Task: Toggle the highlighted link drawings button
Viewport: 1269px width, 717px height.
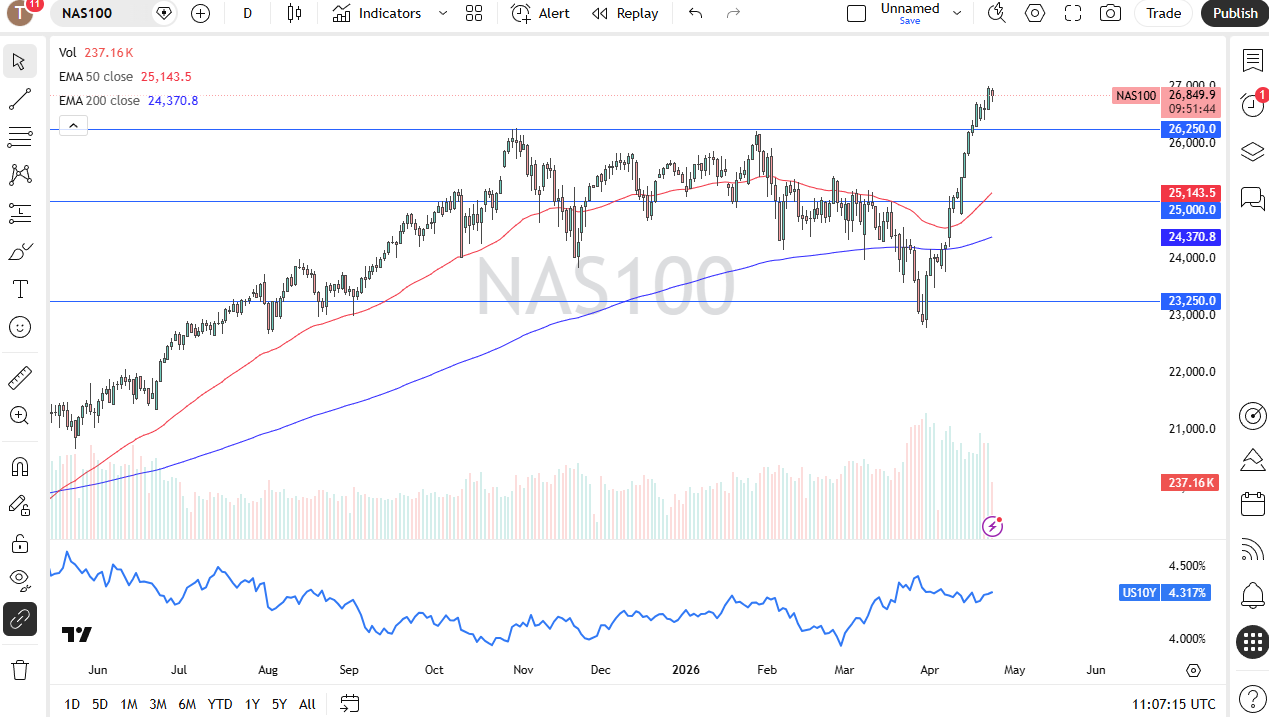Action: coord(19,619)
